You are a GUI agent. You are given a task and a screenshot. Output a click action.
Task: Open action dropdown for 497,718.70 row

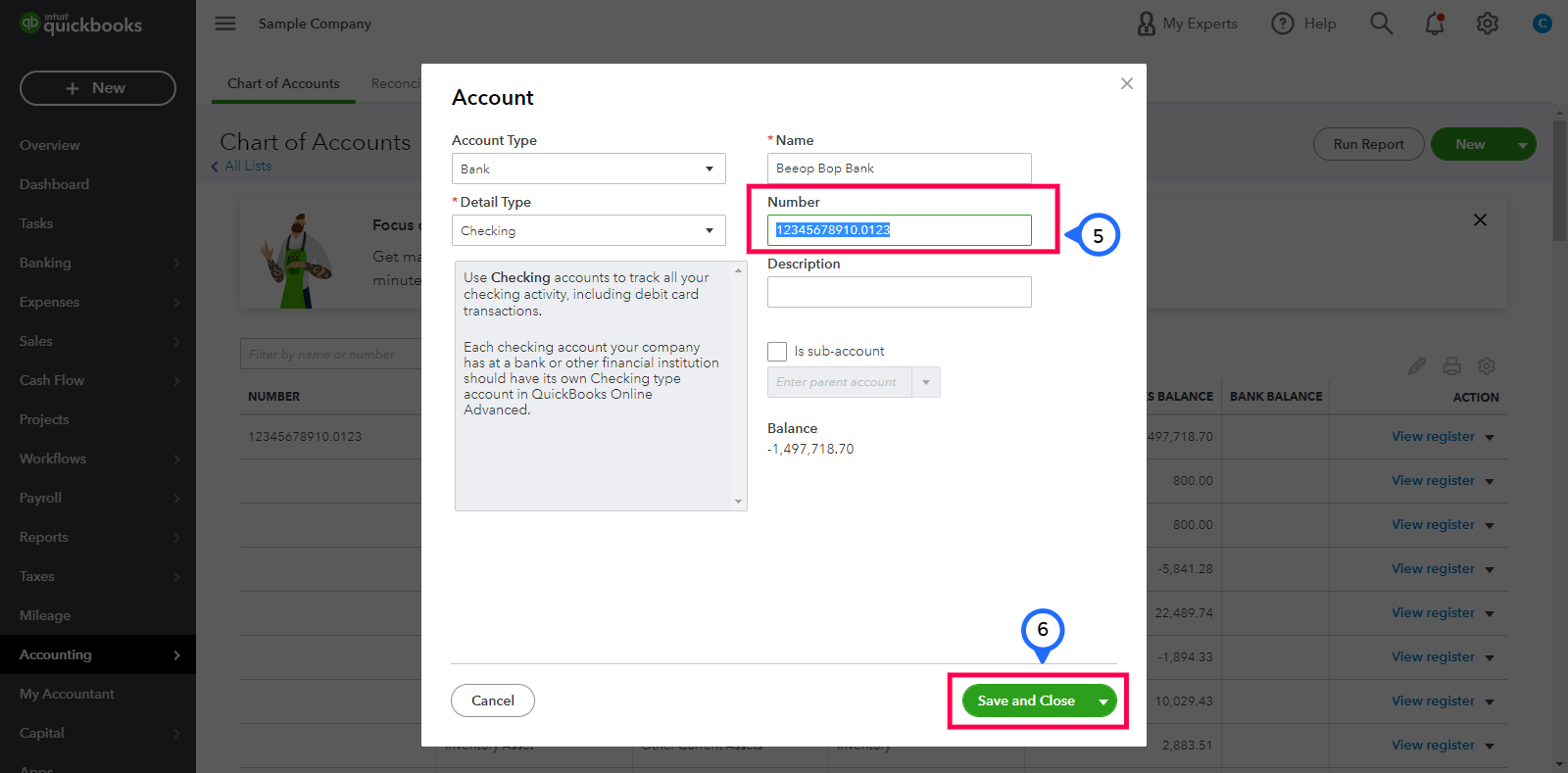(1490, 438)
